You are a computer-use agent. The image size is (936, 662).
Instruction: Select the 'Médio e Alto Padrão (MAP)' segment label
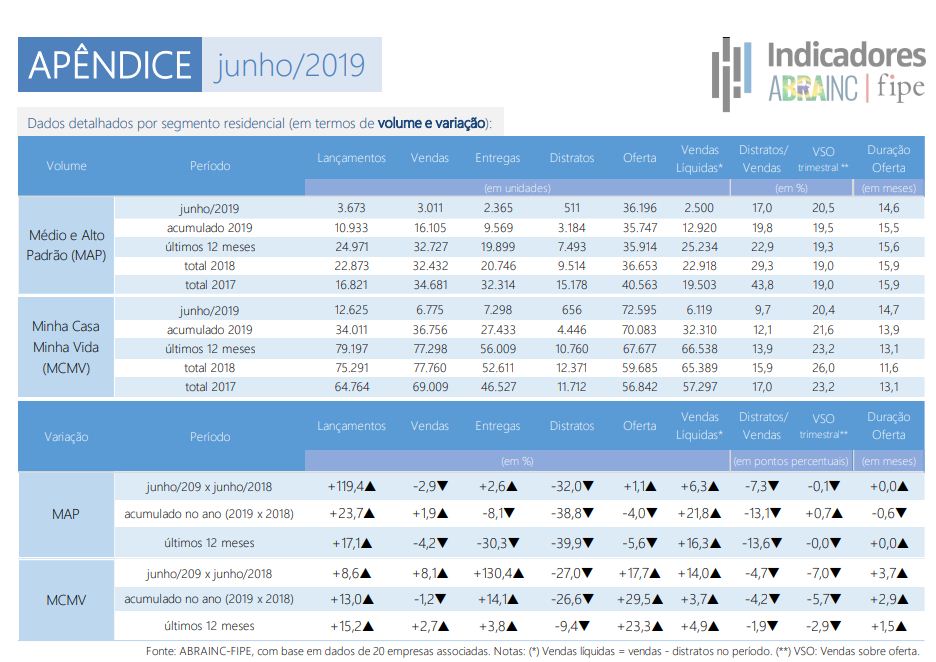pos(66,245)
